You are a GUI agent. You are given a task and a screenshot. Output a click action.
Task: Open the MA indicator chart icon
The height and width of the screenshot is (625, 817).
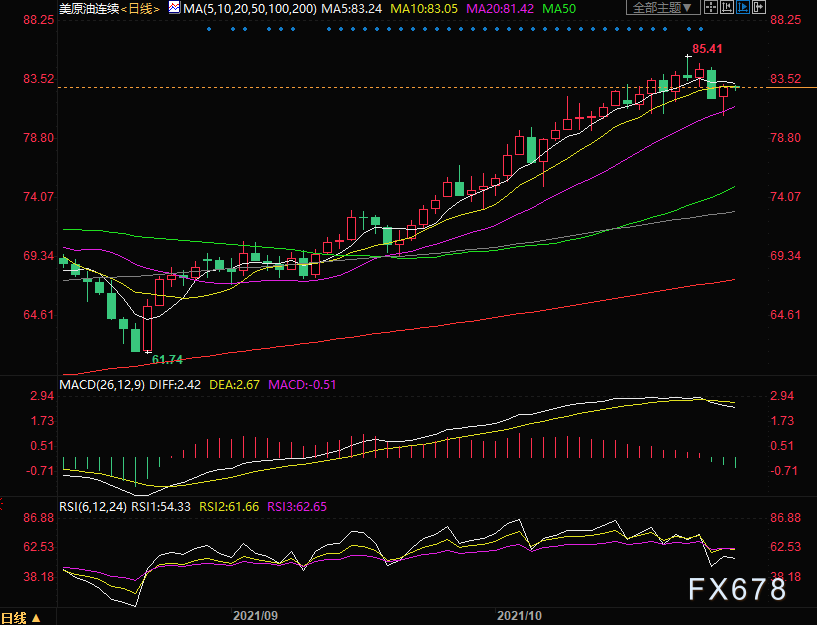pyautogui.click(x=175, y=8)
